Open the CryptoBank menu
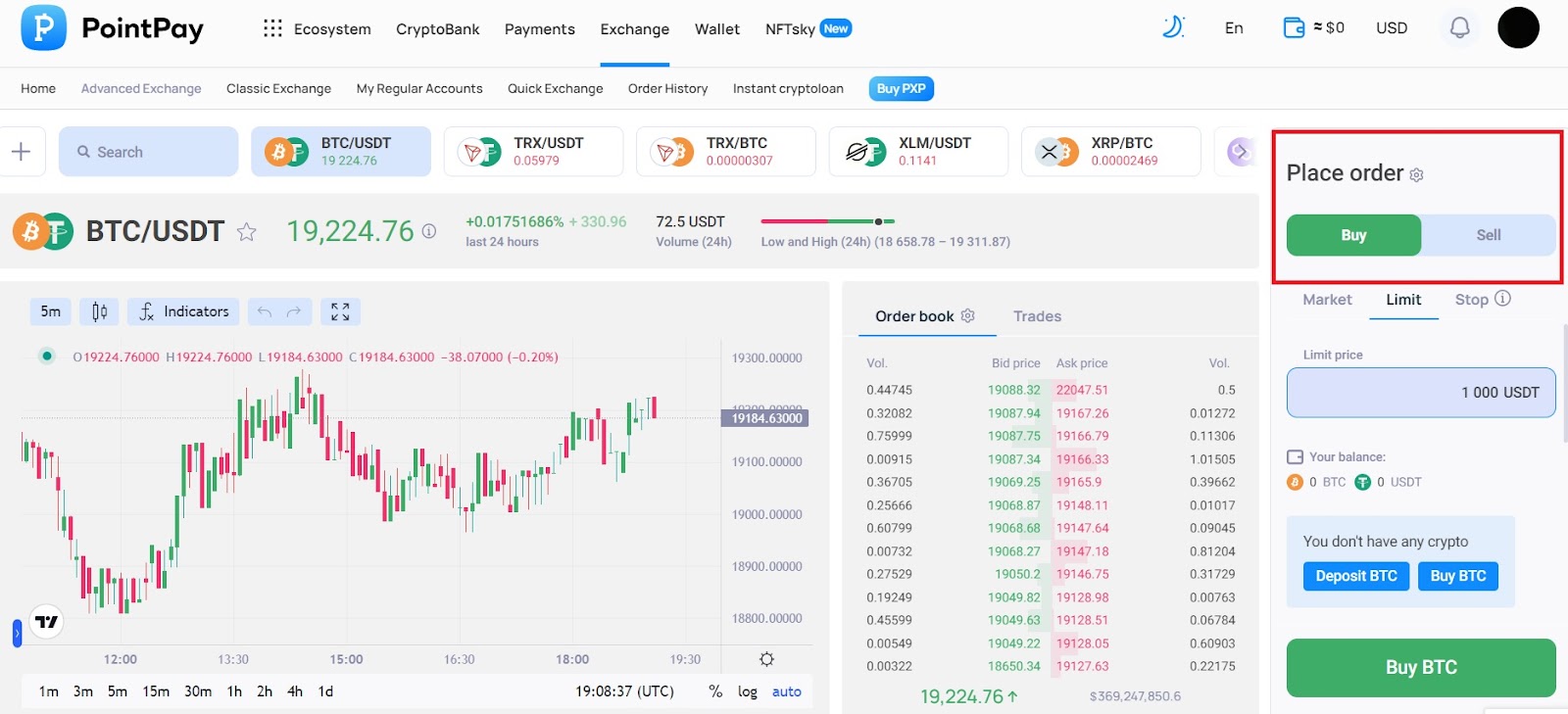This screenshot has width=1568, height=714. click(x=438, y=29)
